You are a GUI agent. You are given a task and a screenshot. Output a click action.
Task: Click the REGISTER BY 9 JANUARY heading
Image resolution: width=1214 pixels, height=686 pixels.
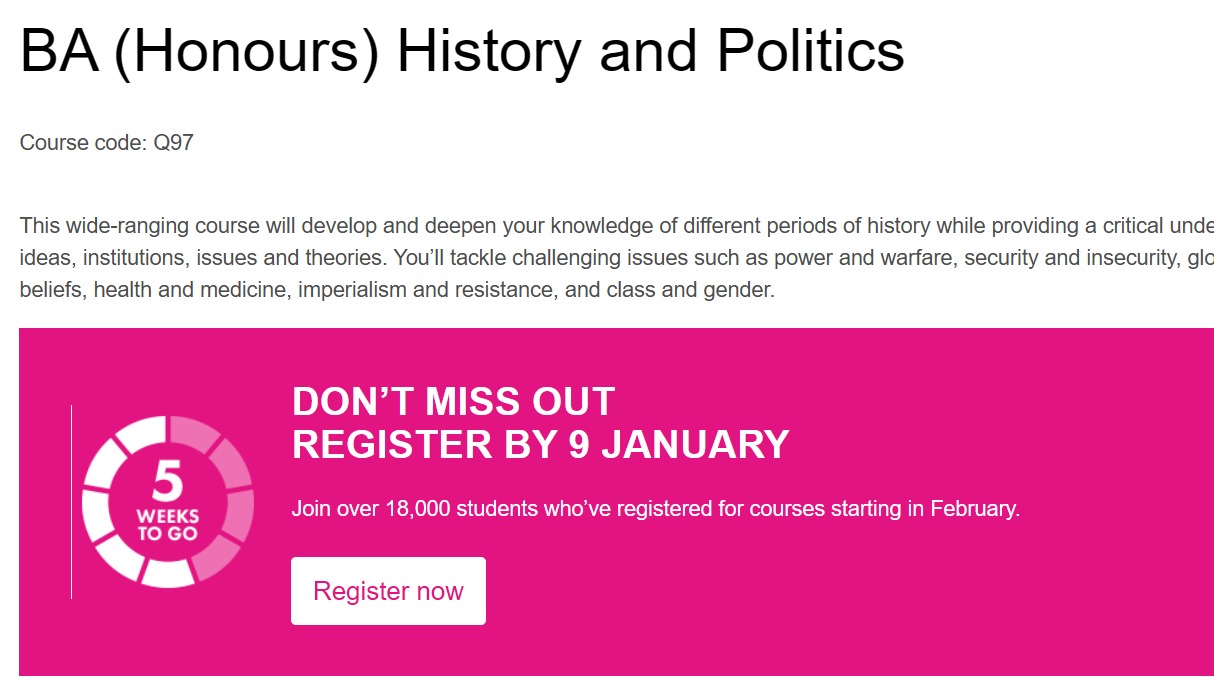tap(541, 445)
